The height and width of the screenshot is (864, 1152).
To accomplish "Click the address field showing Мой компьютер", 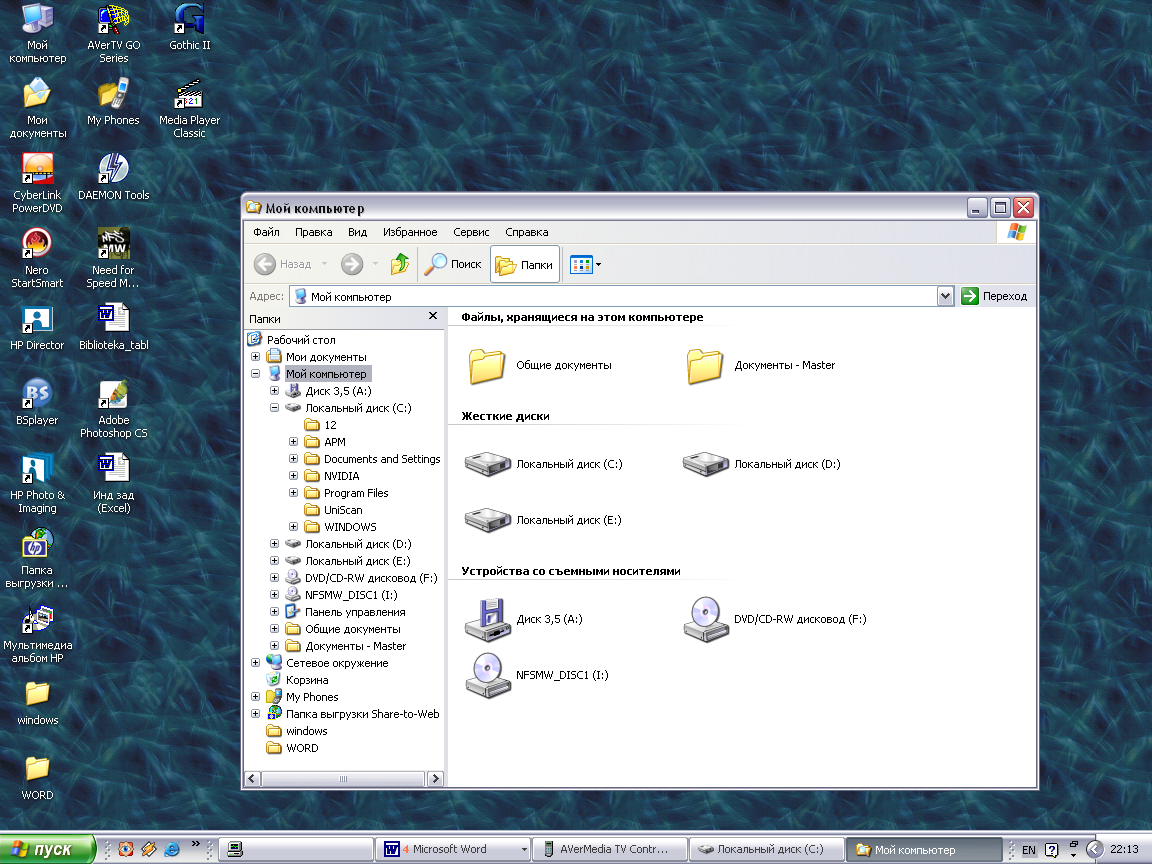I will pyautogui.click(x=613, y=296).
